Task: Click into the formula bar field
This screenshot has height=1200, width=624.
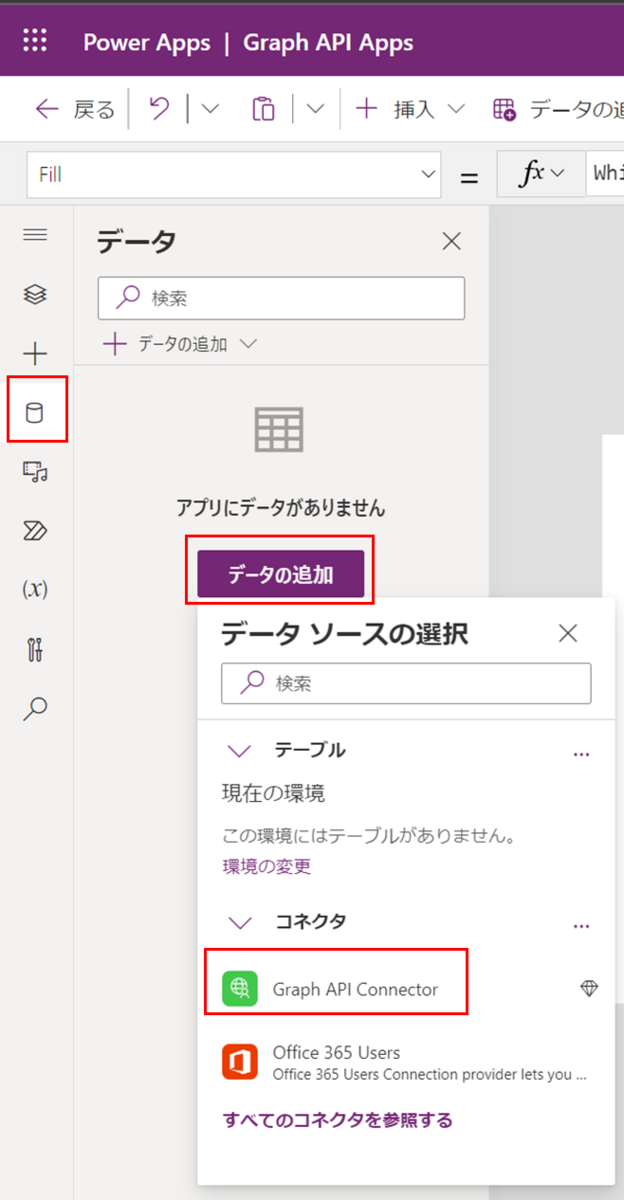Action: tap(606, 174)
